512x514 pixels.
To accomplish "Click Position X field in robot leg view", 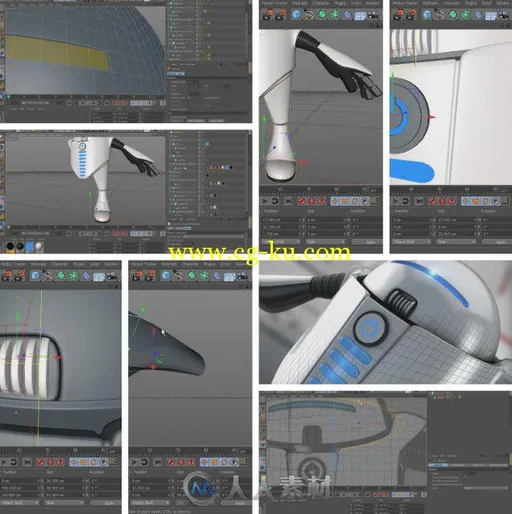I will coord(281,220).
